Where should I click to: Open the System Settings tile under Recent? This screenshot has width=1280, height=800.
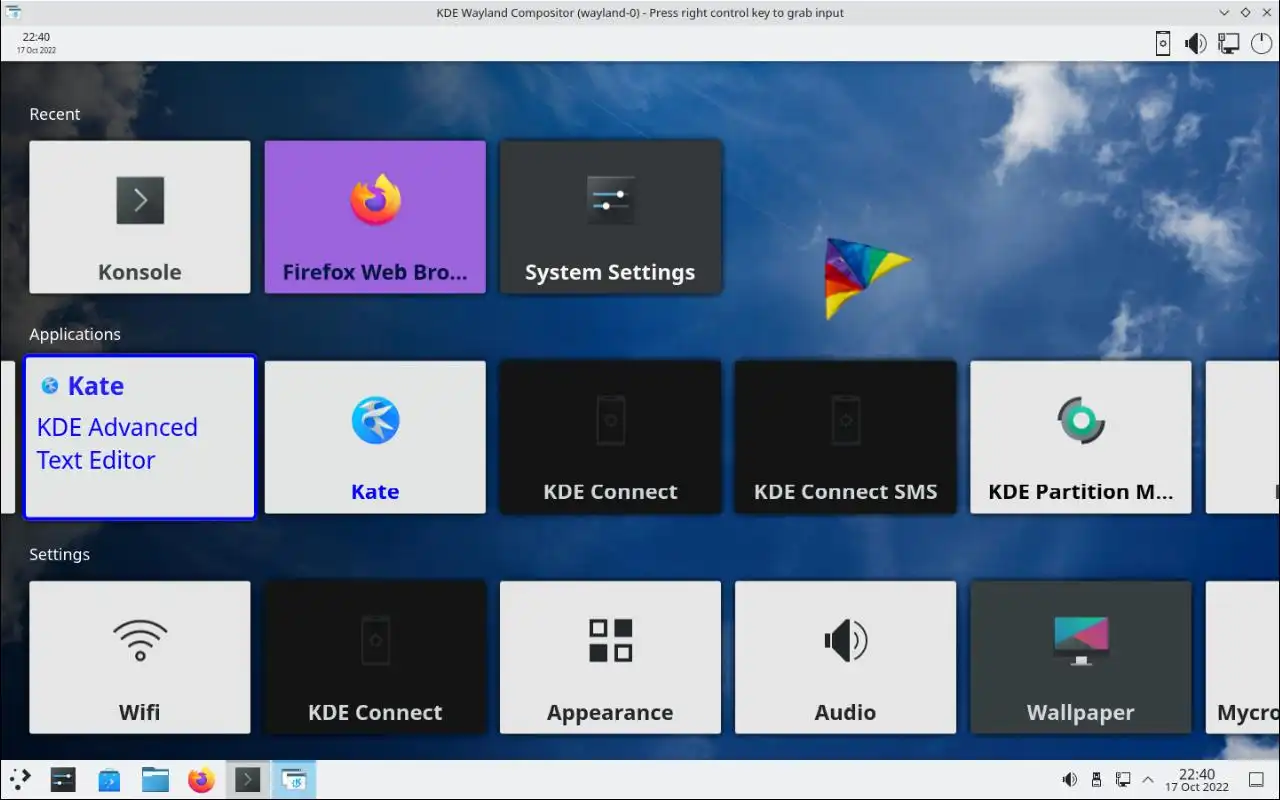click(x=610, y=217)
